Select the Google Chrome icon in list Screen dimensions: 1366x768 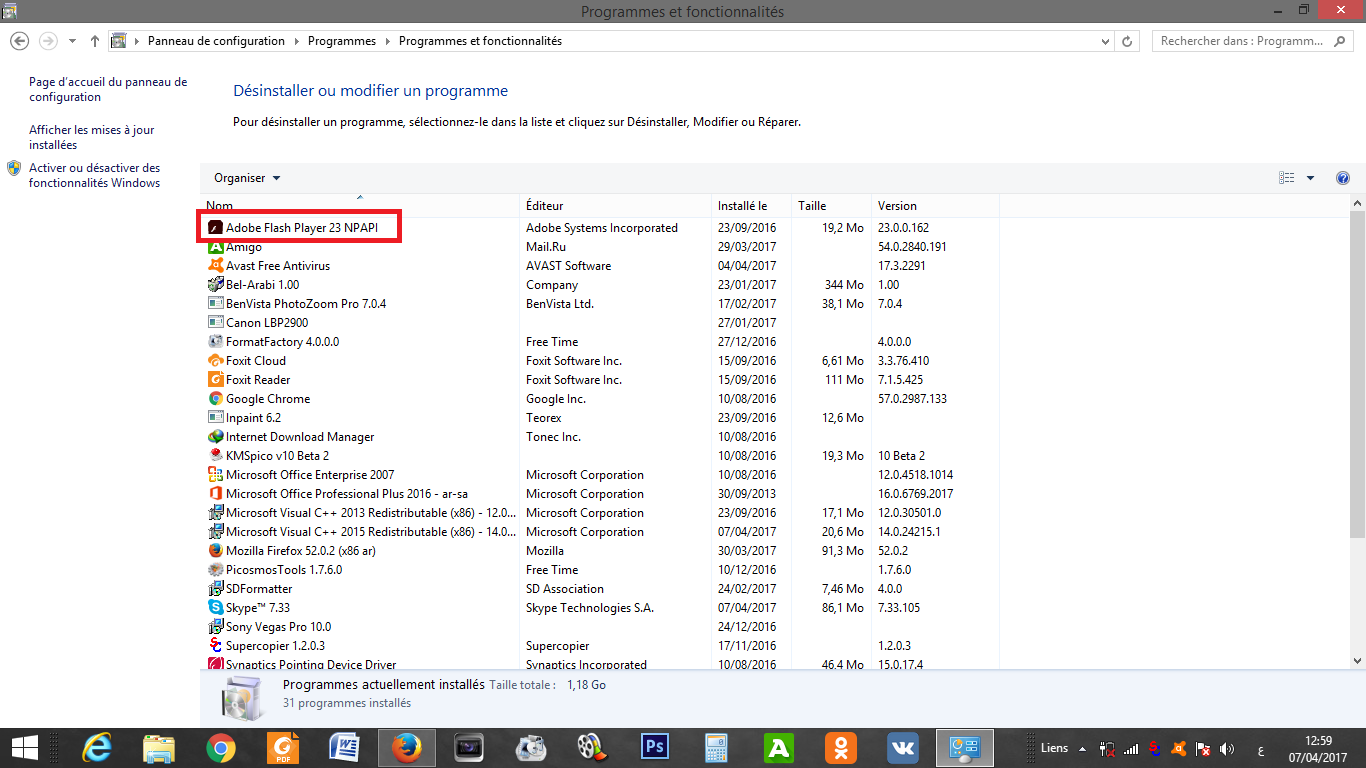(x=215, y=399)
